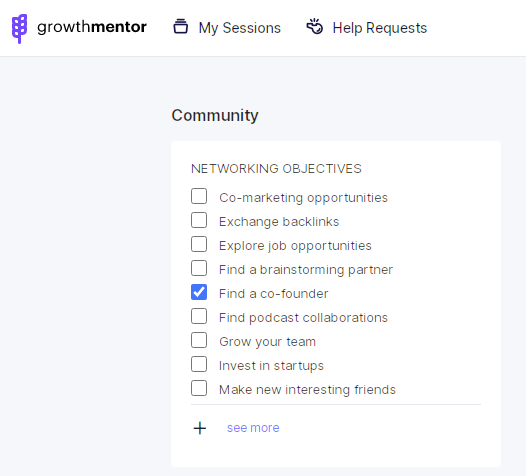Viewport: 526px width, 476px height.
Task: Click the My Sessions stack icon
Action: point(180,27)
